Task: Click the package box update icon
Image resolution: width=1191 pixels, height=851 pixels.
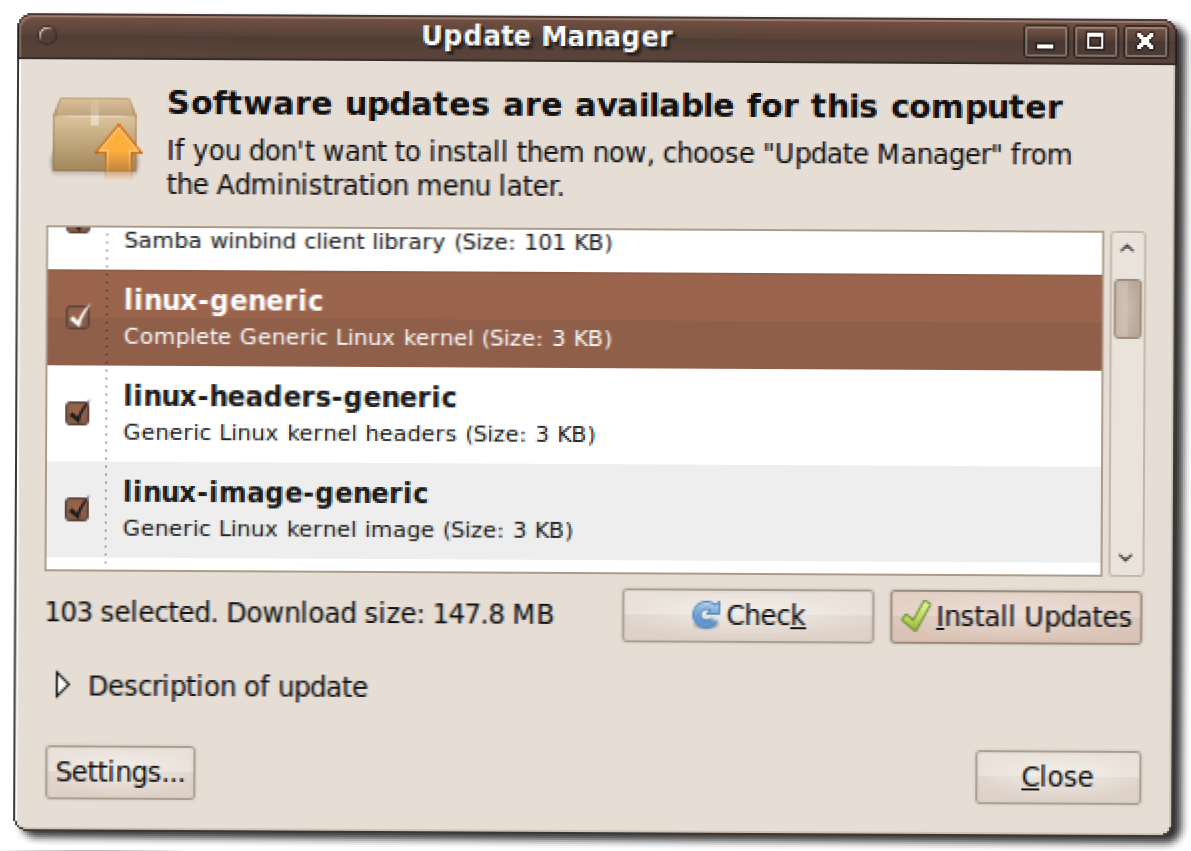Action: pyautogui.click(x=95, y=135)
